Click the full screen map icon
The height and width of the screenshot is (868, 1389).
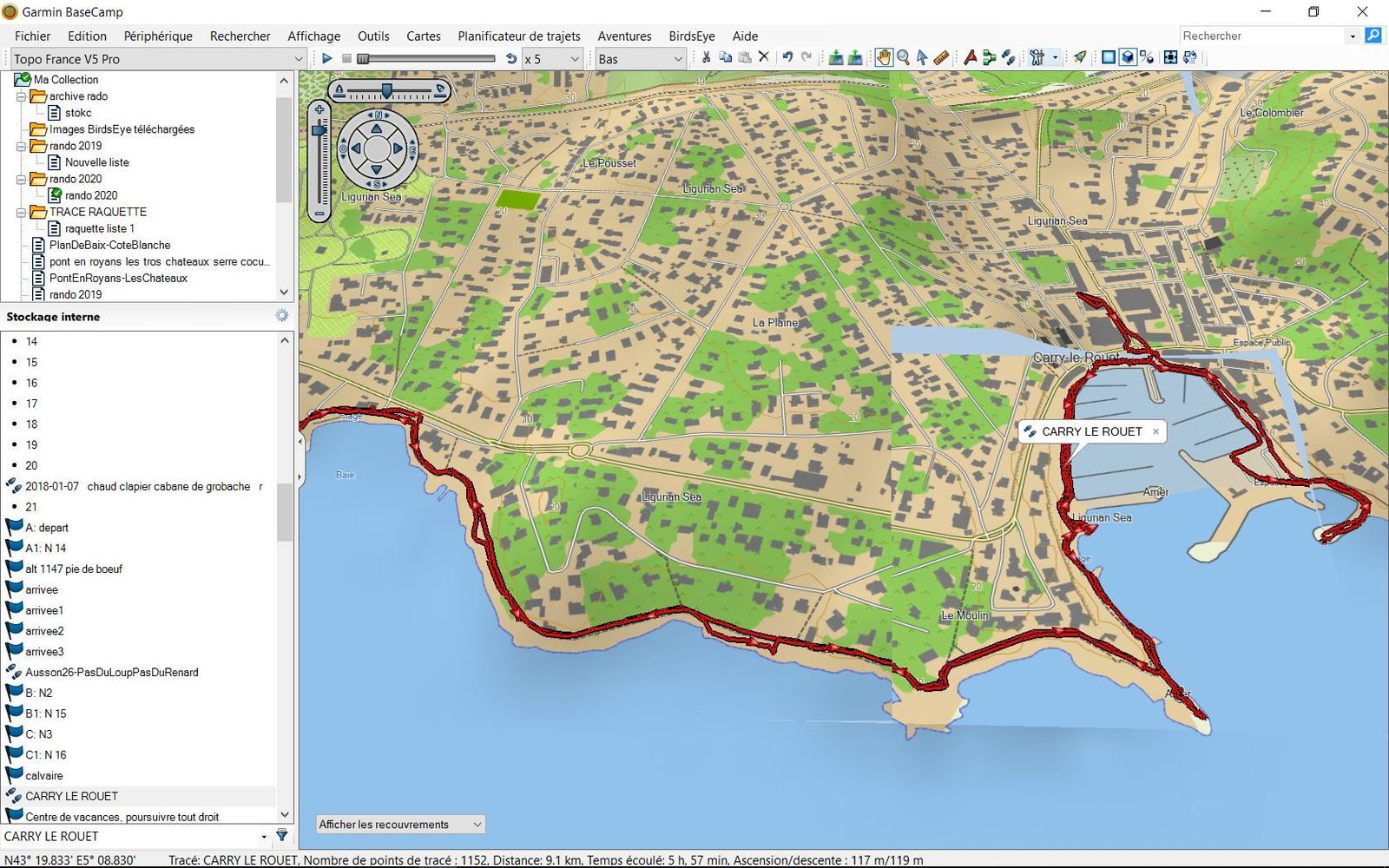click(1170, 57)
